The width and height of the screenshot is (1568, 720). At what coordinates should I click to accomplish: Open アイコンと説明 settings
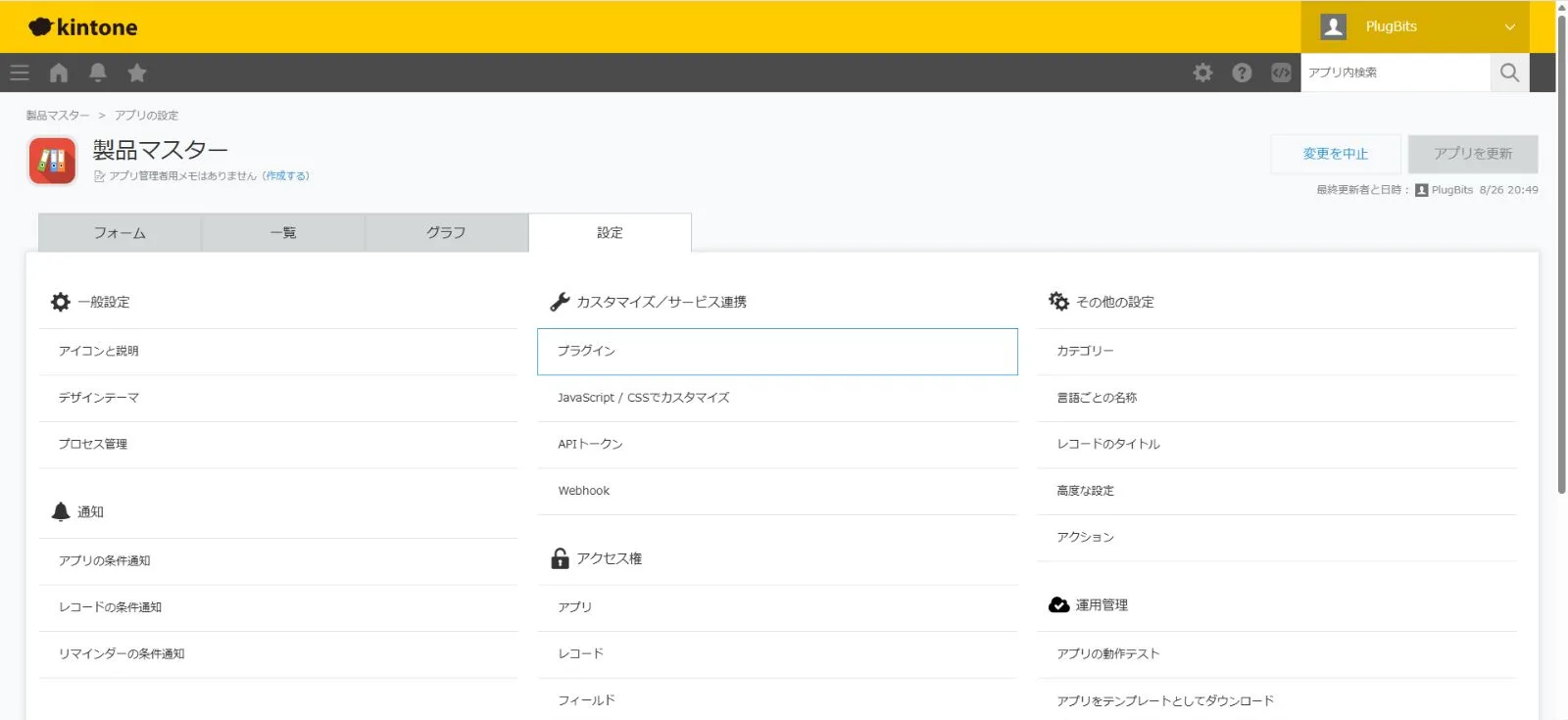click(278, 351)
